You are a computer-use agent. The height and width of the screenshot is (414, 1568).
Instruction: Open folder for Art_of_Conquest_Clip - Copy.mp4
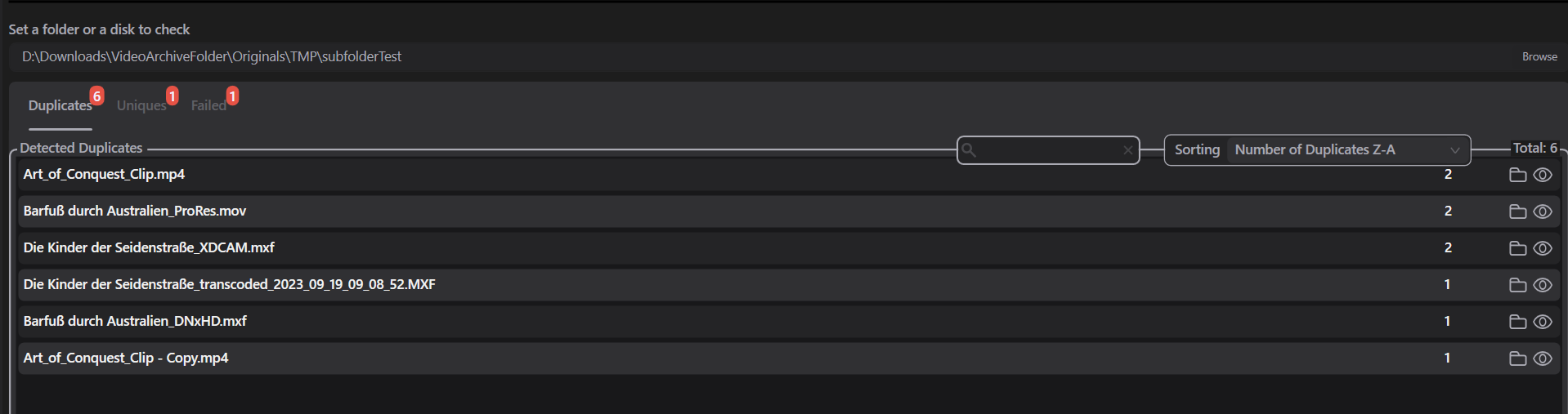point(1517,358)
